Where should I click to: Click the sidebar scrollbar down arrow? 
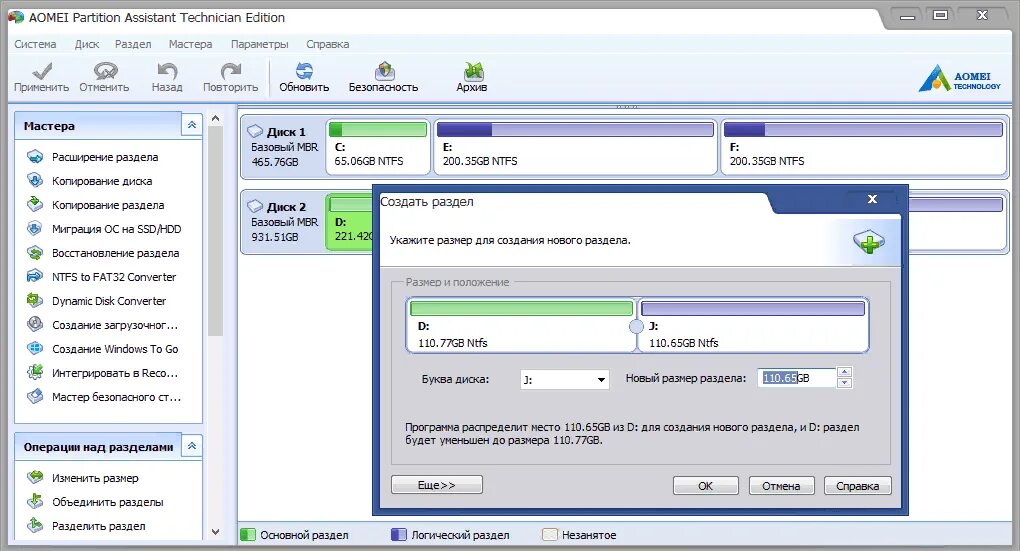click(x=215, y=531)
